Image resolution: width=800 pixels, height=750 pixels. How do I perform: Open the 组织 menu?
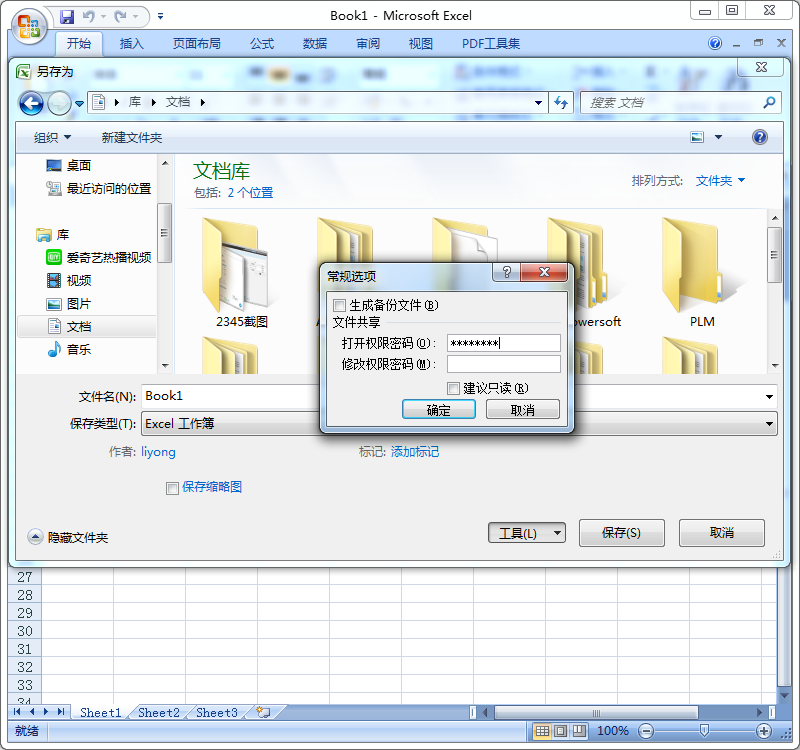52,137
